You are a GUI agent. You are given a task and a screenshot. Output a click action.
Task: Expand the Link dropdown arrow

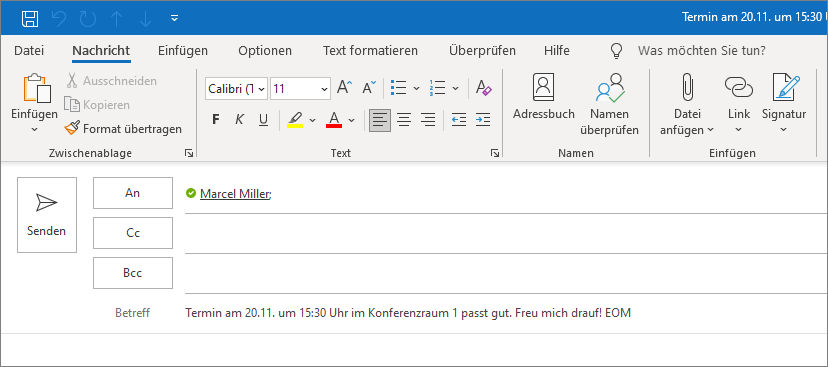pos(738,130)
